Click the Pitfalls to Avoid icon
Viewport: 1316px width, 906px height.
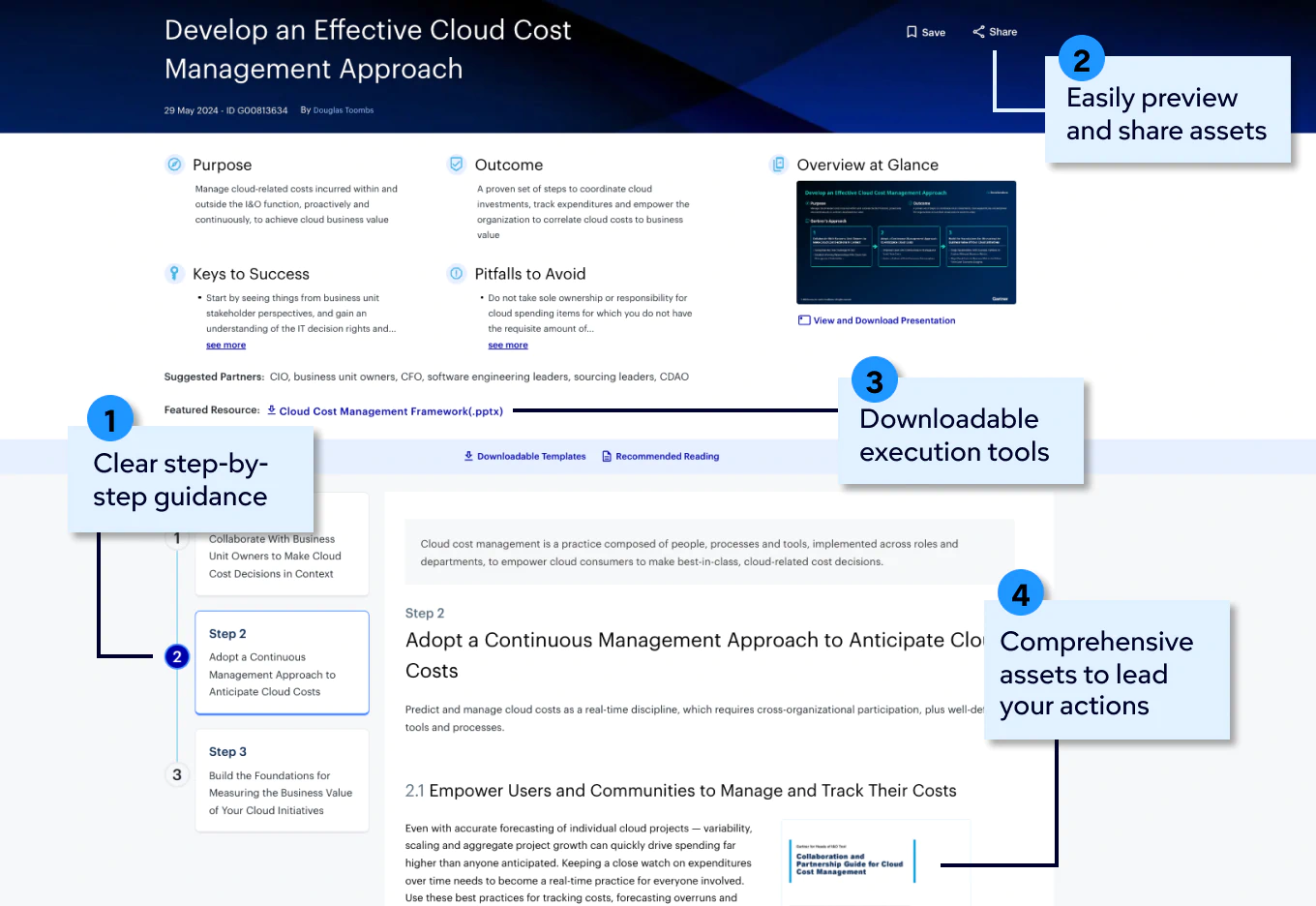[457, 274]
